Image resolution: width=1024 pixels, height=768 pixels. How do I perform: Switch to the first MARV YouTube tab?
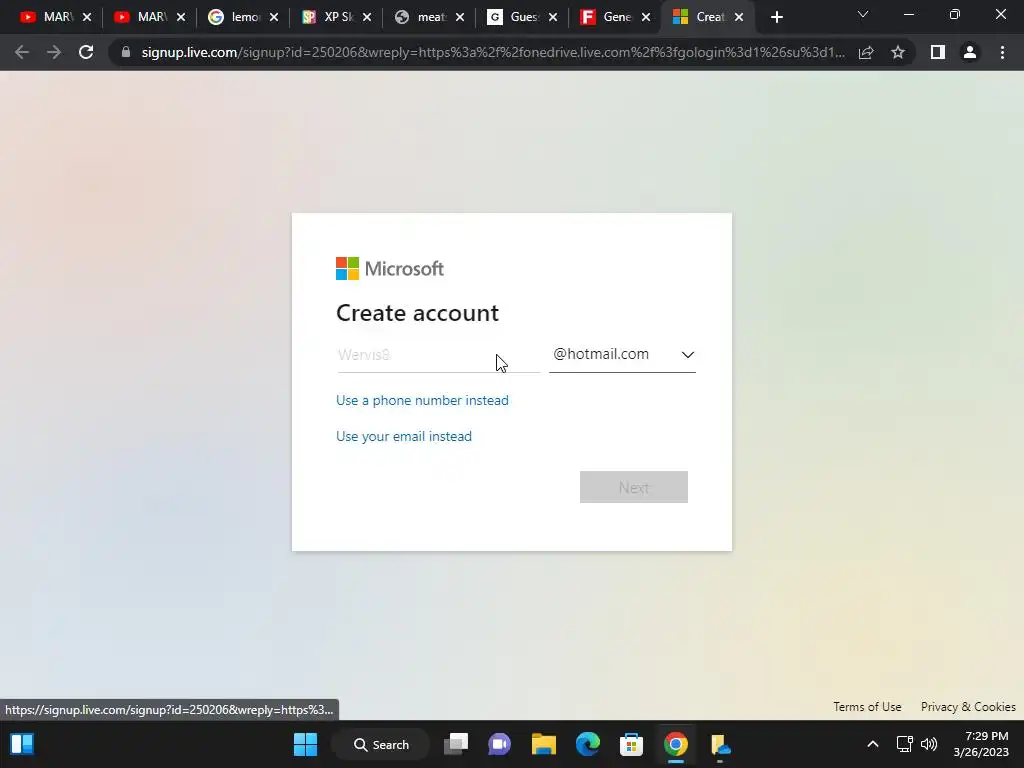click(48, 17)
